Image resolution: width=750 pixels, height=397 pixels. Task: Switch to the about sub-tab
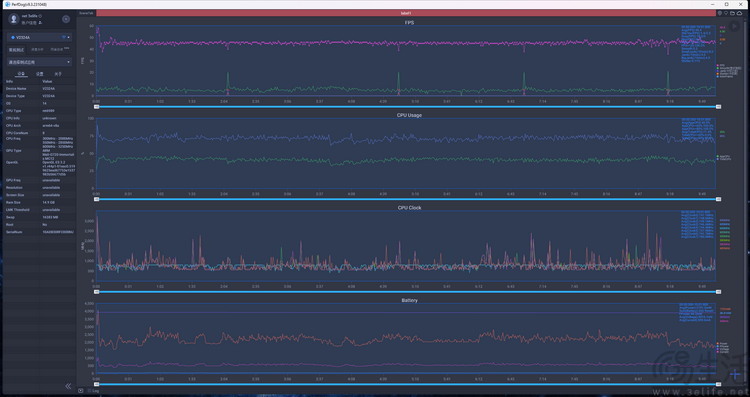coord(58,74)
